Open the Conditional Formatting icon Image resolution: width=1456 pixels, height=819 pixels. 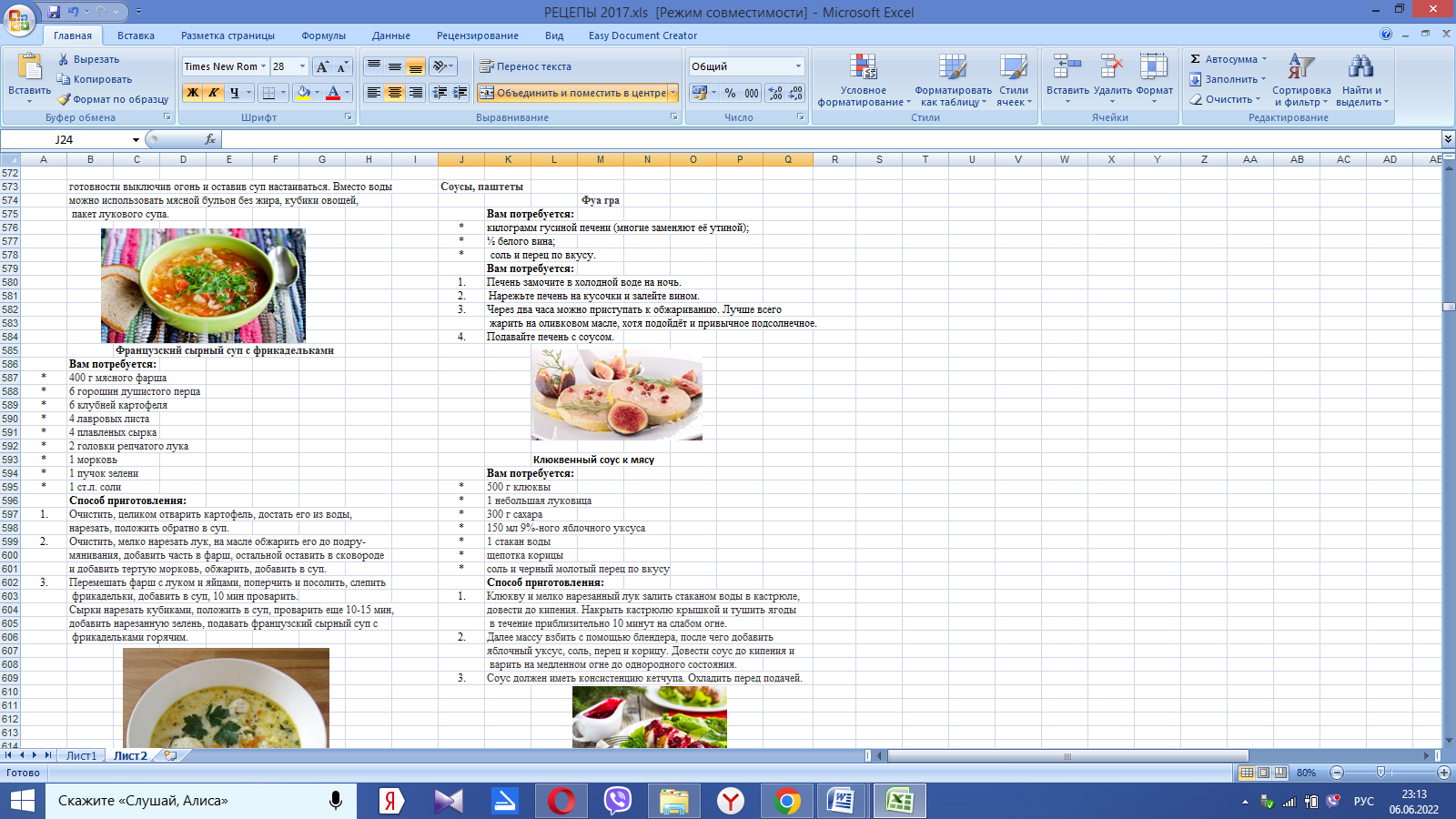(863, 68)
